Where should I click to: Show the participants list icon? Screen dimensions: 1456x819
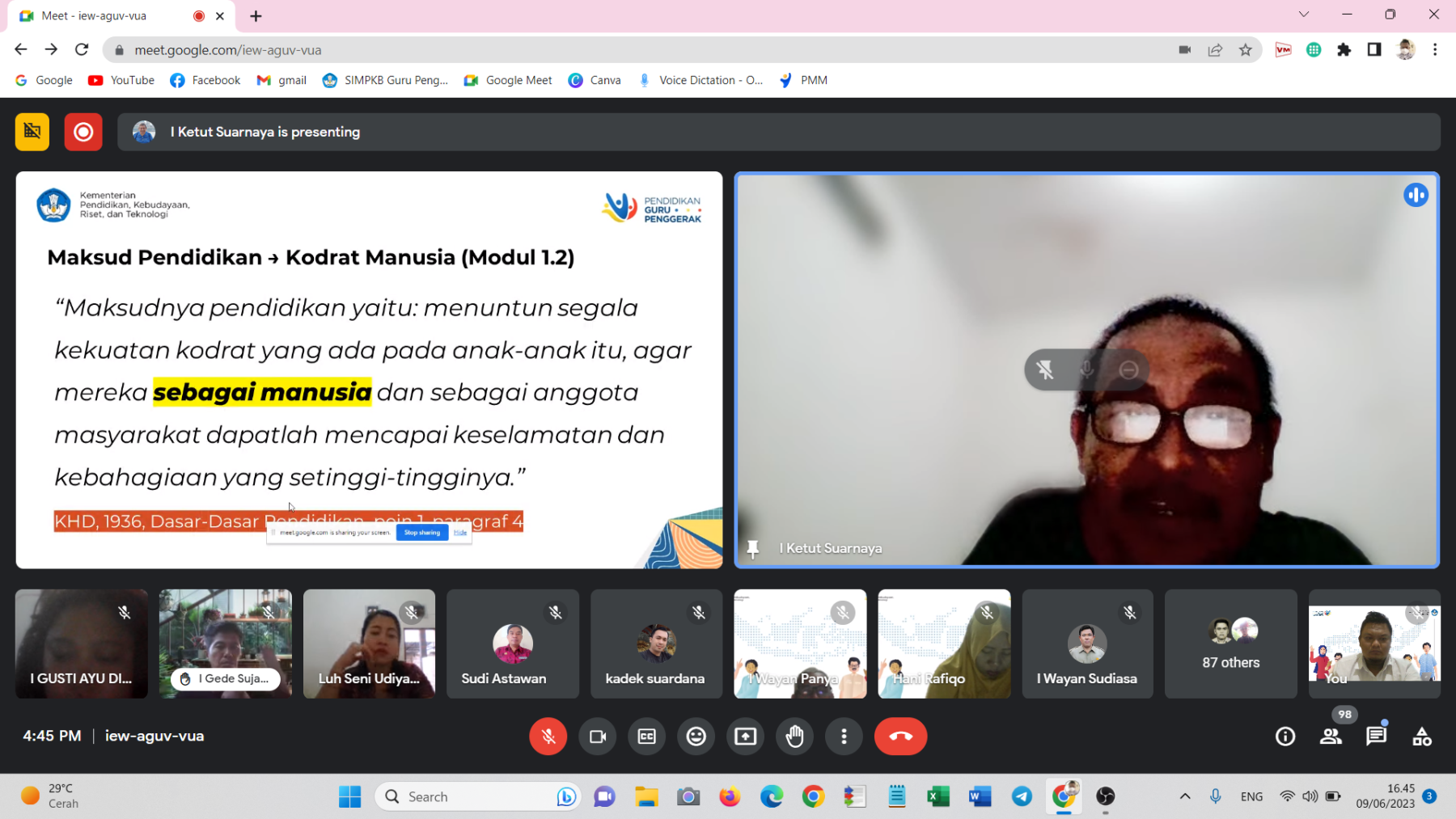click(x=1331, y=736)
